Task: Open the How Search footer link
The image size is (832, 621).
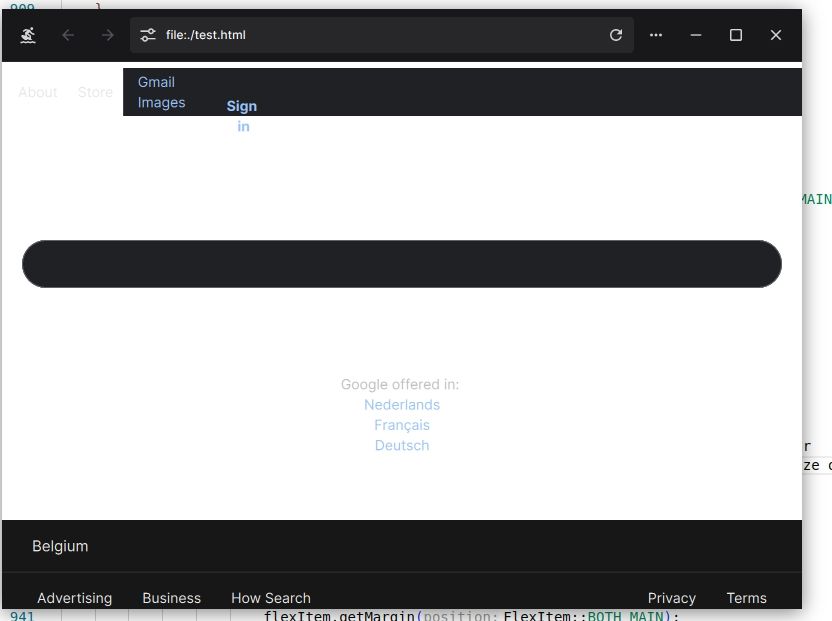Action: point(271,598)
